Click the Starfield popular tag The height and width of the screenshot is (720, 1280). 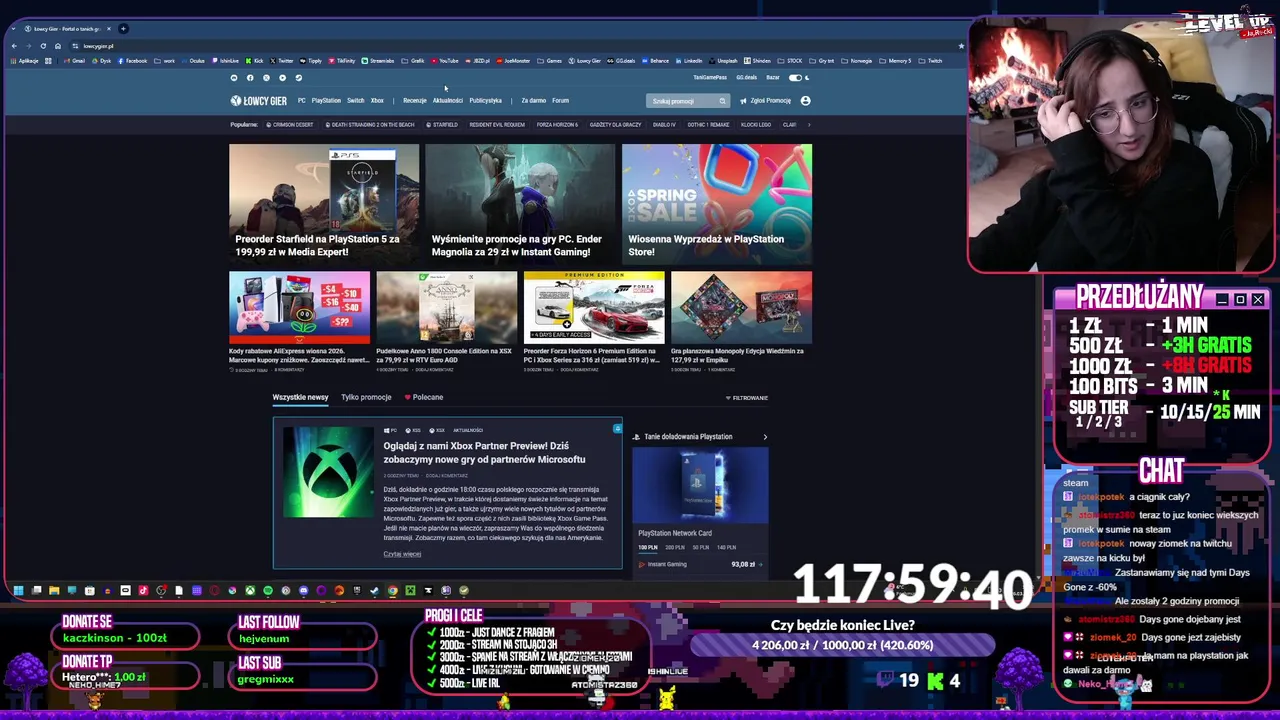coord(442,125)
